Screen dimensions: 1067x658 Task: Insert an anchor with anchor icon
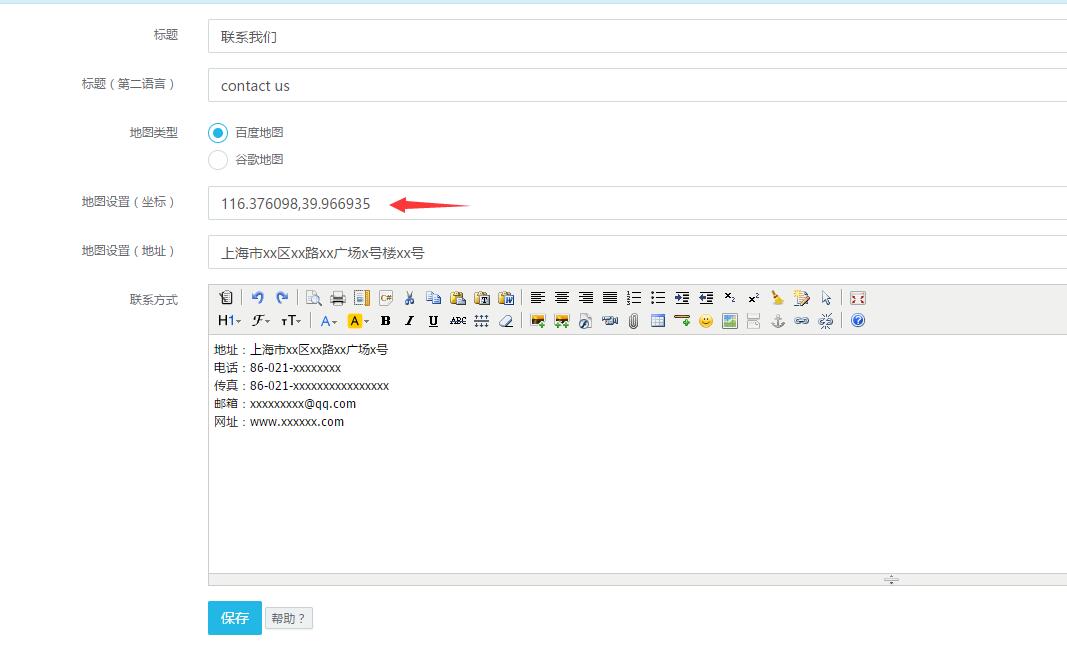pyautogui.click(x=777, y=321)
